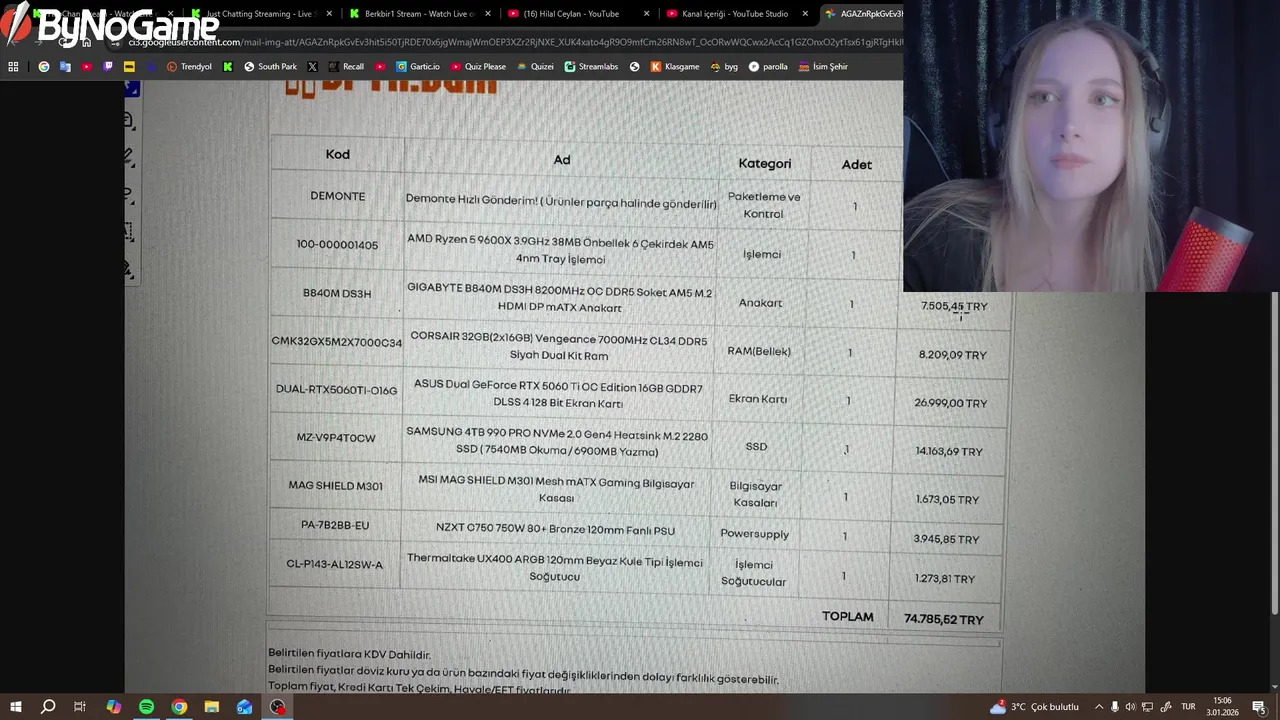Select the DEMONTE code cell

[338, 196]
